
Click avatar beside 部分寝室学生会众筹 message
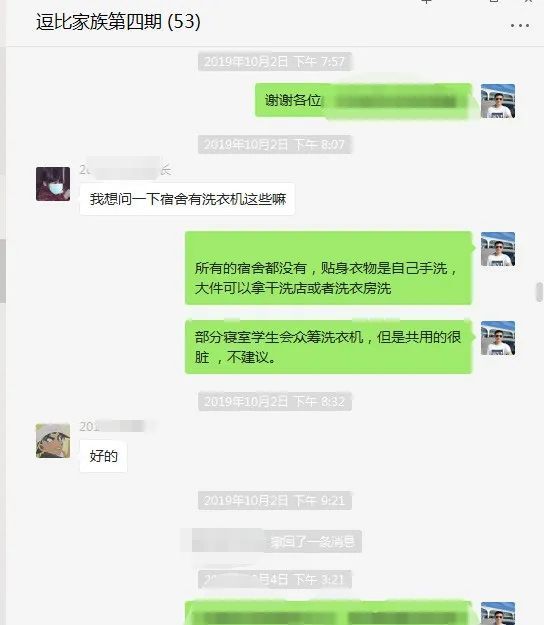(x=498, y=338)
